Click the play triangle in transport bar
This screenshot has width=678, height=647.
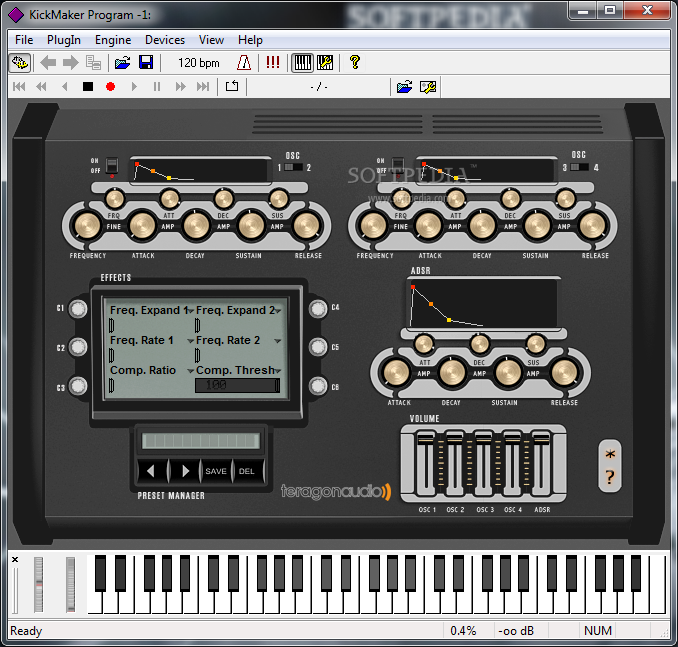pyautogui.click(x=134, y=87)
